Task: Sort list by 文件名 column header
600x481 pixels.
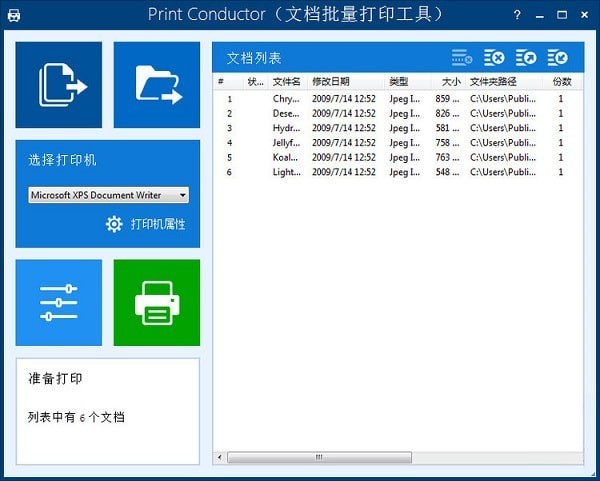Action: pos(287,81)
